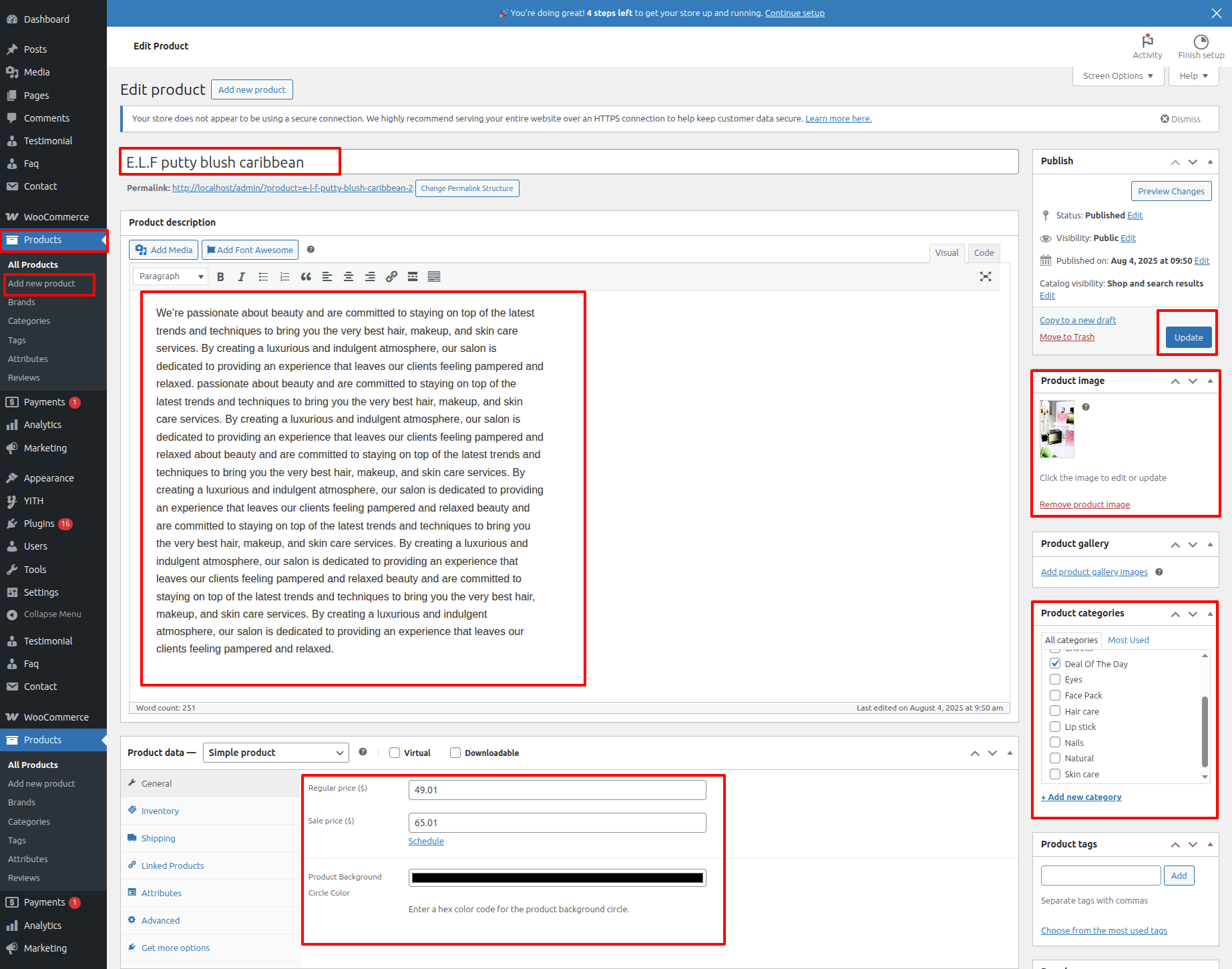Image resolution: width=1232 pixels, height=969 pixels.
Task: Open the Inventory product data tab
Action: (160, 811)
